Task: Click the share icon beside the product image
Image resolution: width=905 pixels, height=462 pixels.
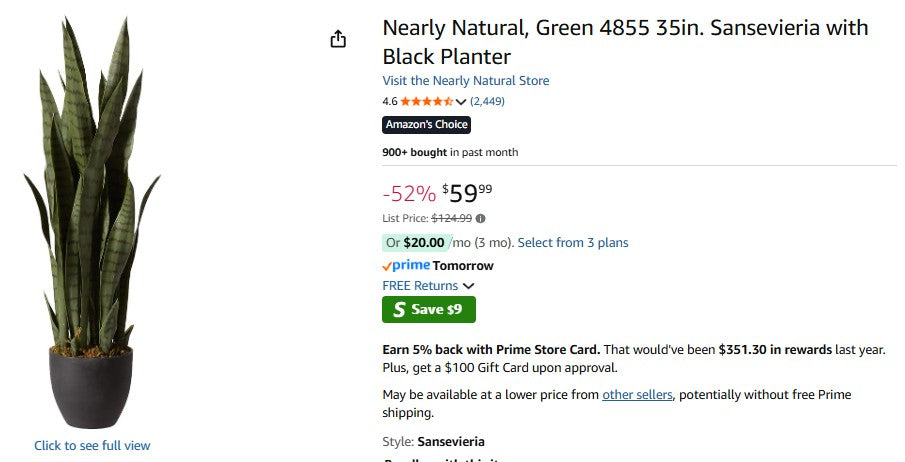Action: 338,39
